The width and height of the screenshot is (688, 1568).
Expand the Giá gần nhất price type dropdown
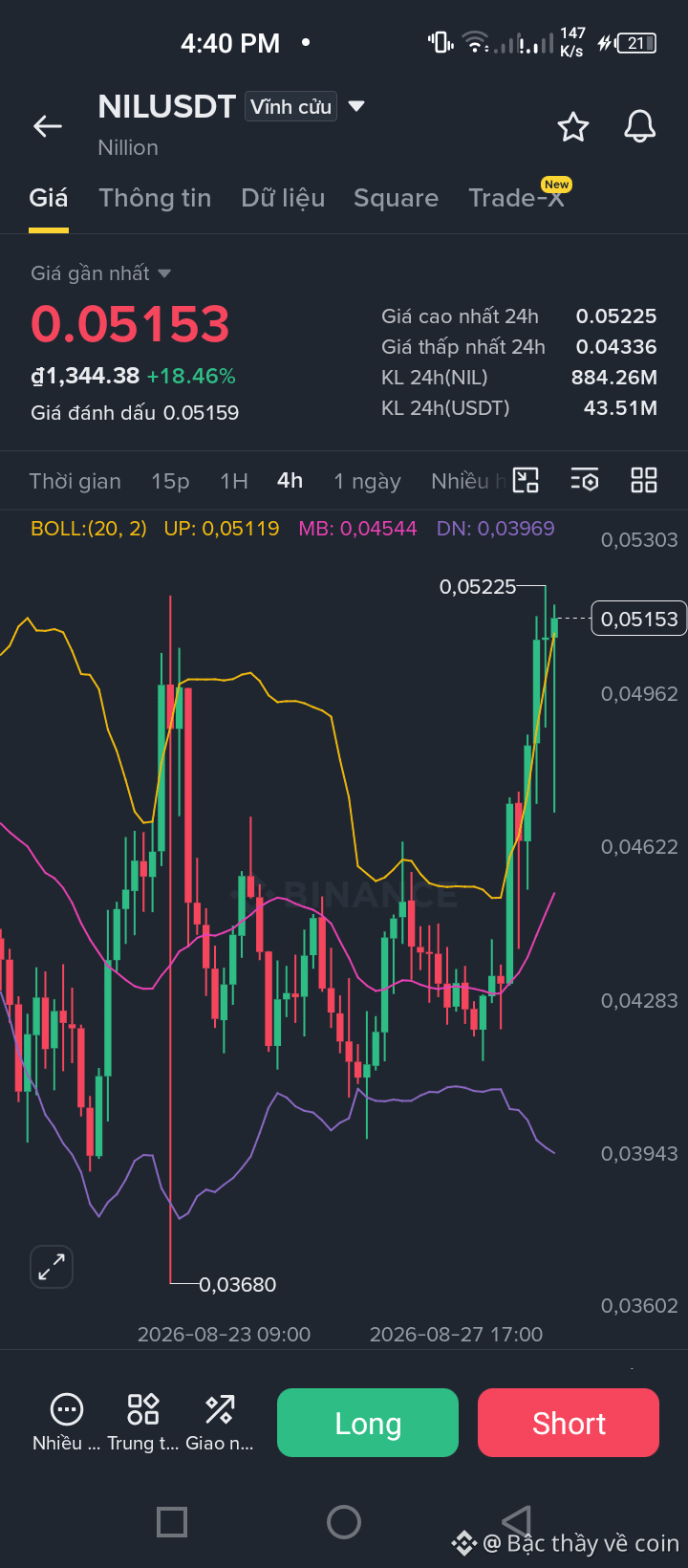164,273
